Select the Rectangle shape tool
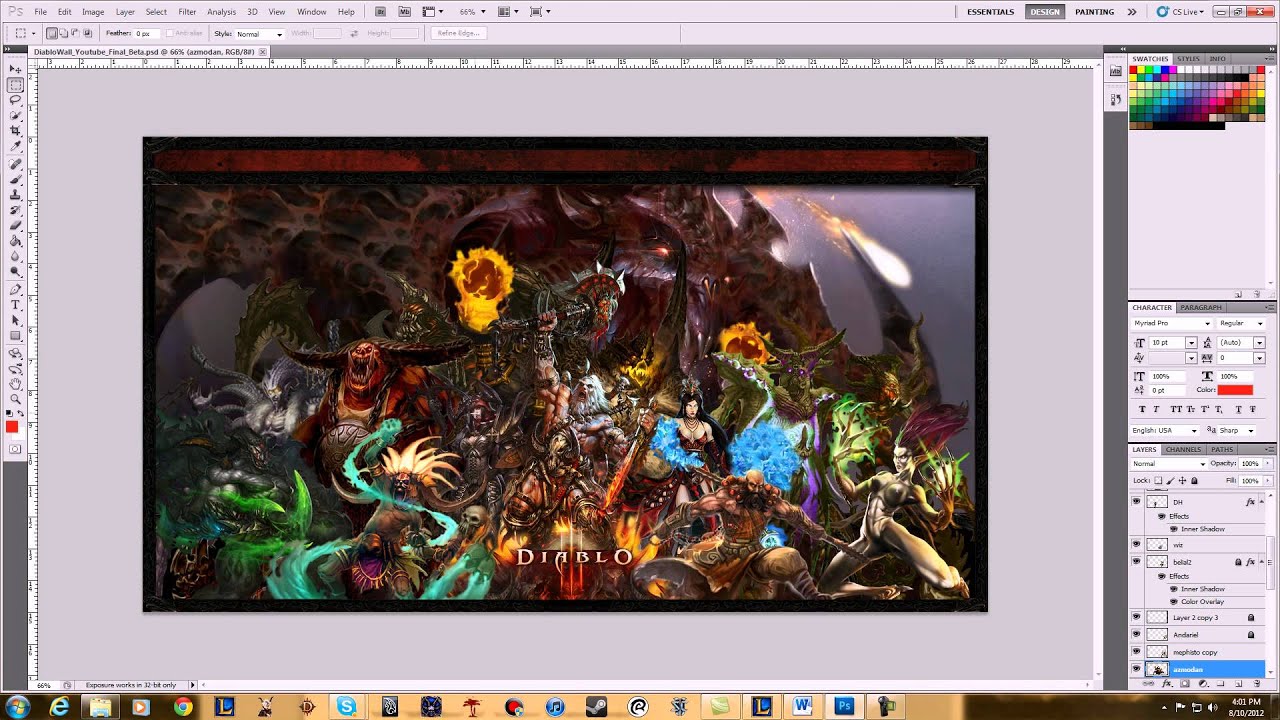The width and height of the screenshot is (1280, 720). click(x=15, y=336)
